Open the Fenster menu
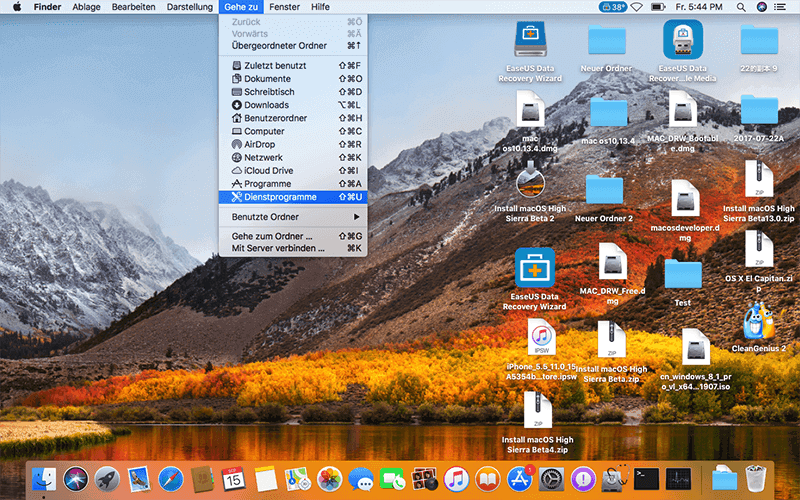Screen dimensions: 800x500 tap(284, 7)
